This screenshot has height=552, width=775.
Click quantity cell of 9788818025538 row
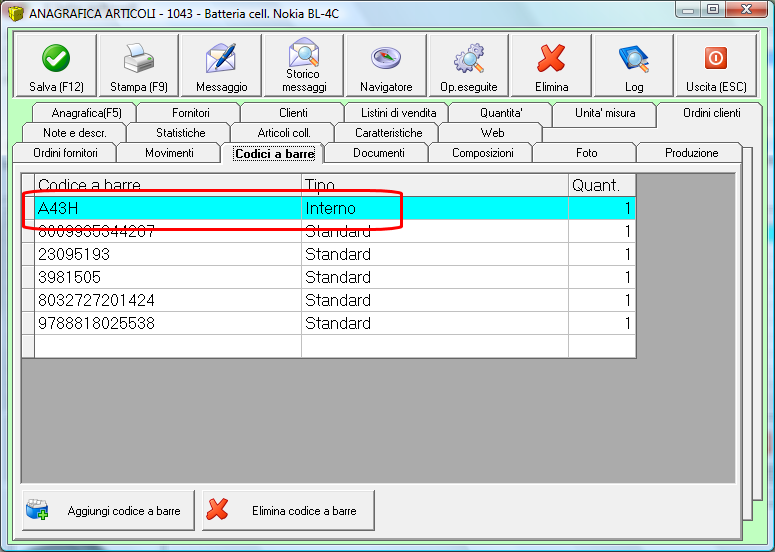coord(602,323)
